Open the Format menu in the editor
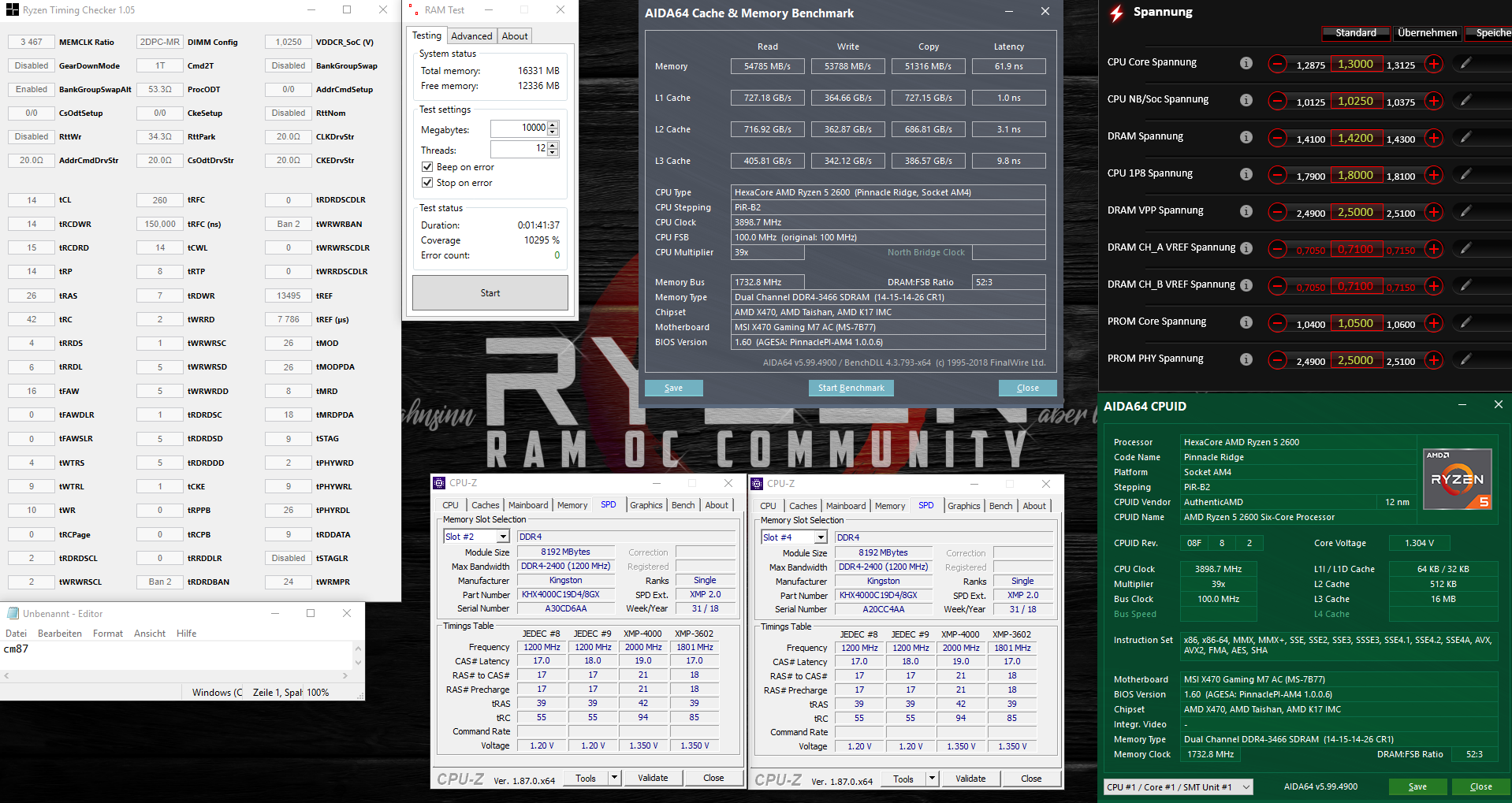 click(x=107, y=633)
